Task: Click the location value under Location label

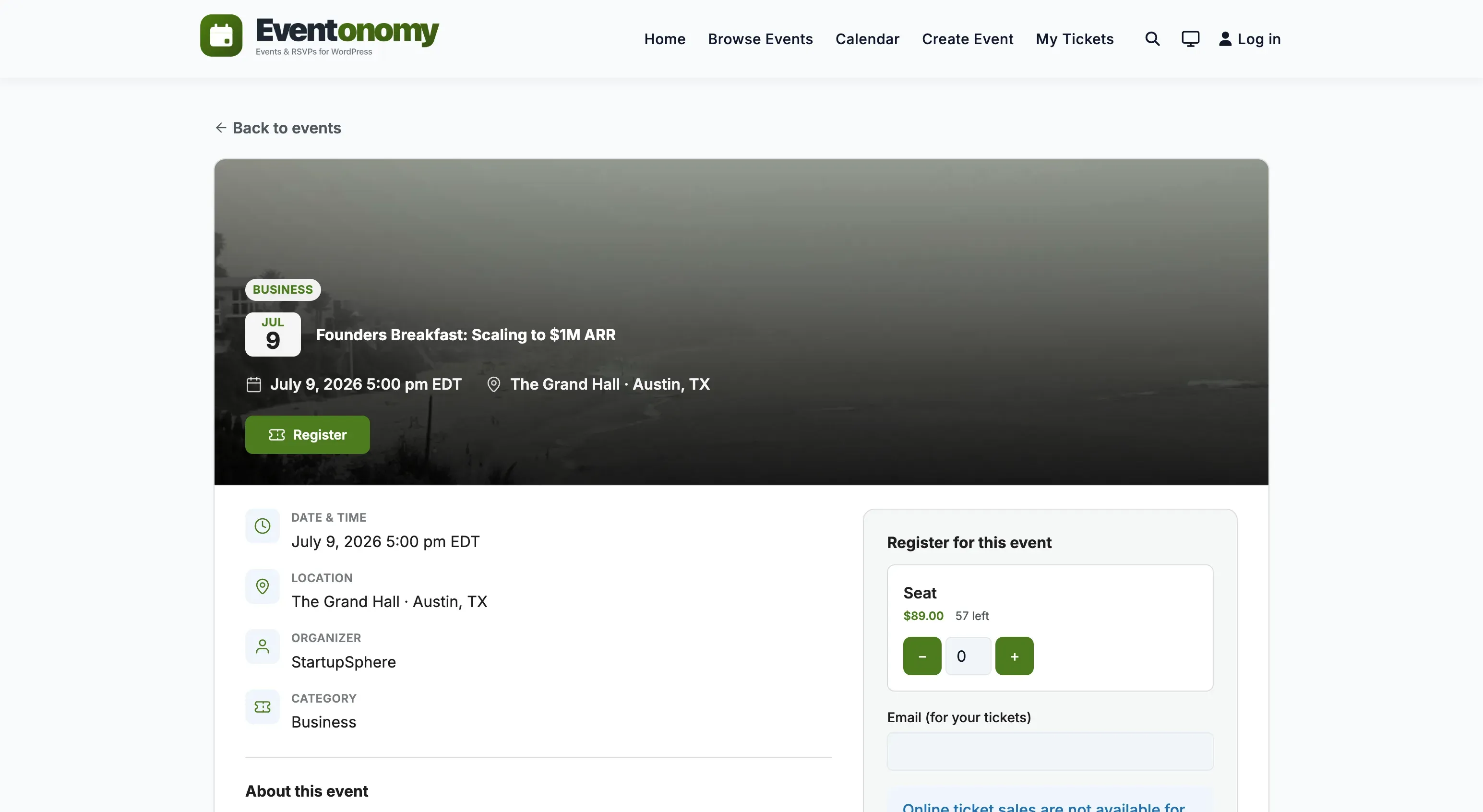Action: coord(389,602)
